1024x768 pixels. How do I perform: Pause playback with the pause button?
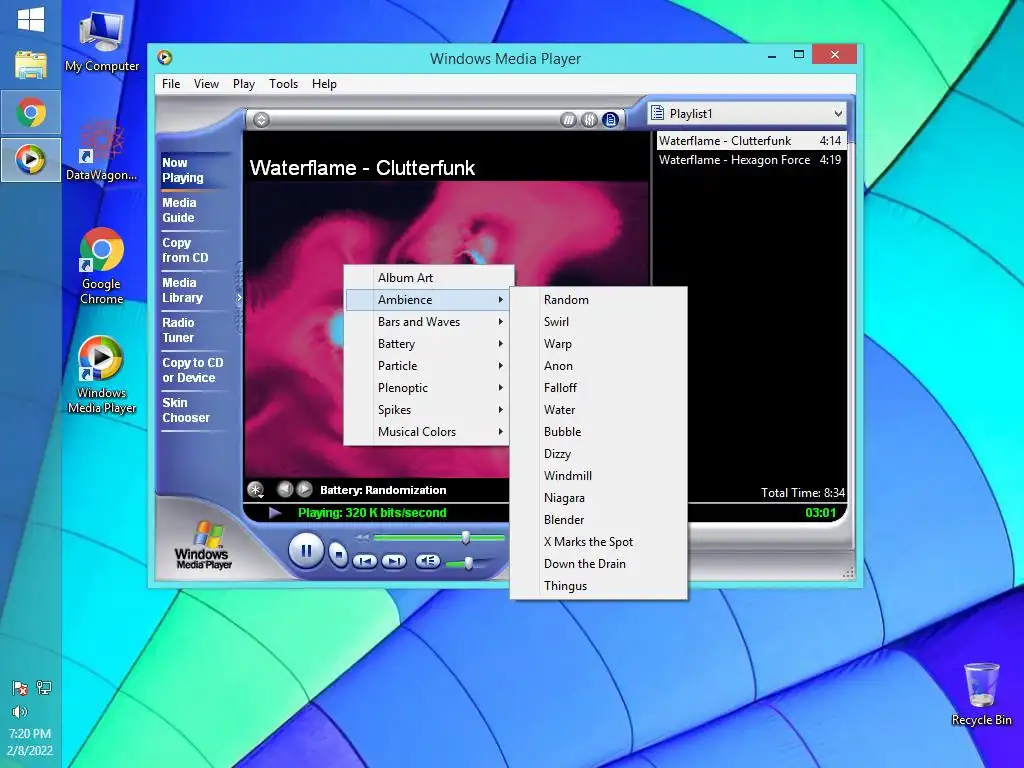tap(306, 551)
